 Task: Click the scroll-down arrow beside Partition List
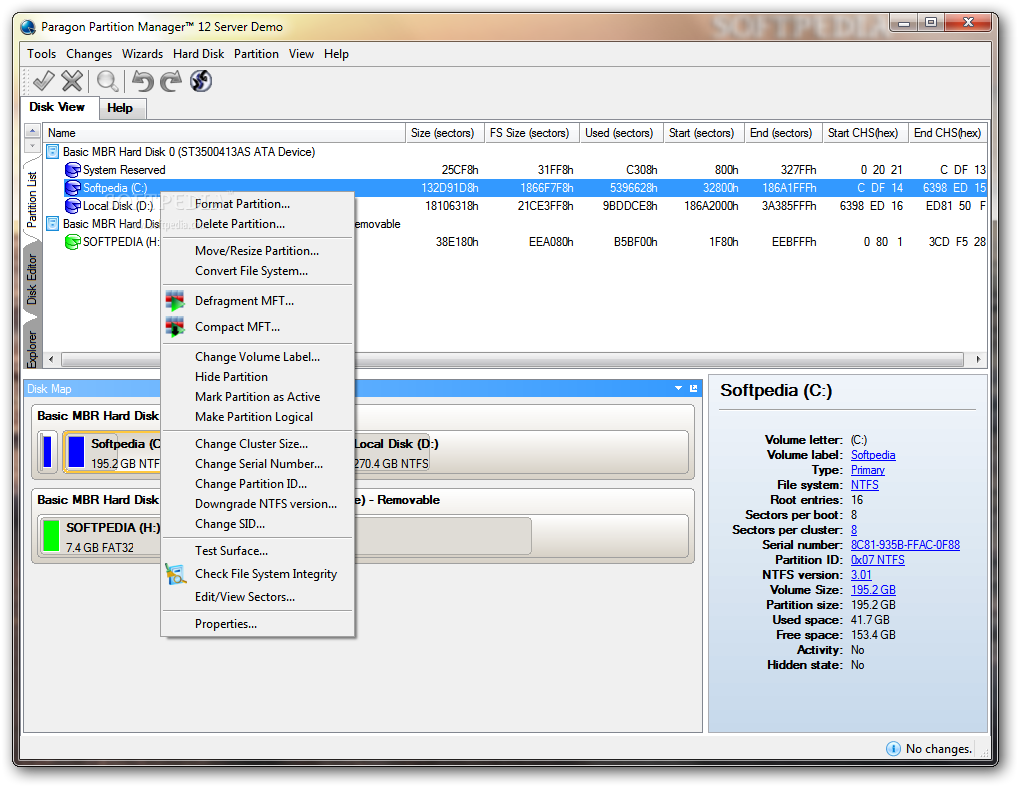point(32,146)
